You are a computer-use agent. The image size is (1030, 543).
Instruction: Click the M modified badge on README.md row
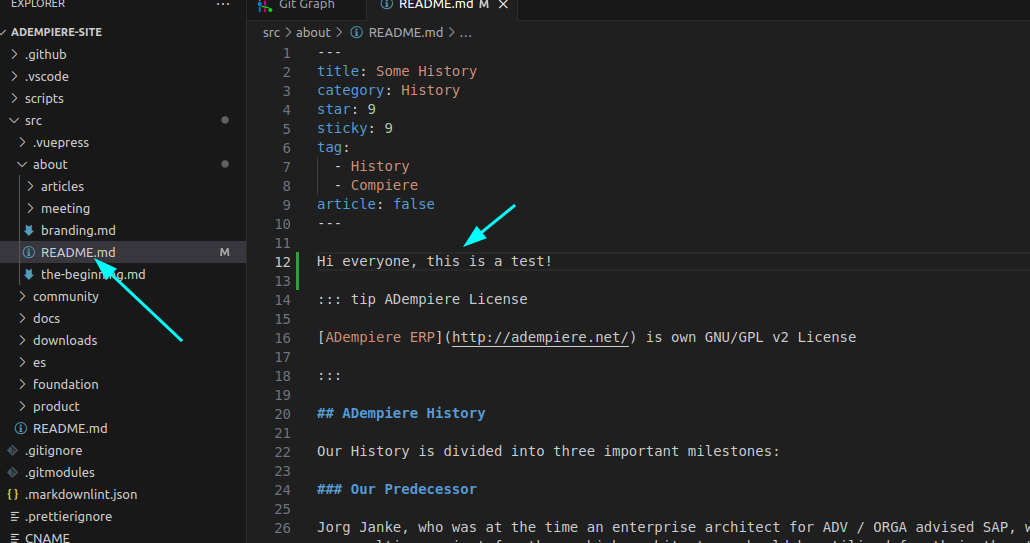pos(225,252)
